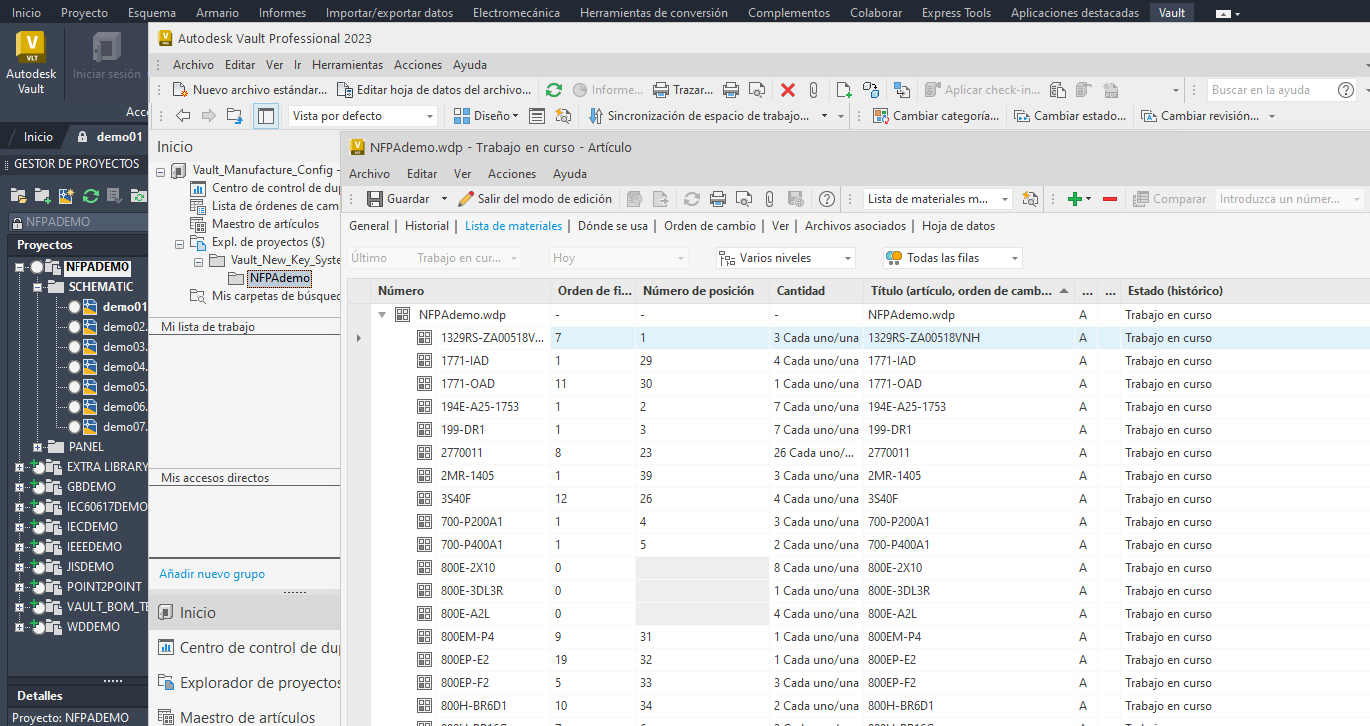Toggle the status circle beside demo02 drawing
This screenshot has height=726, width=1370.
point(74,327)
